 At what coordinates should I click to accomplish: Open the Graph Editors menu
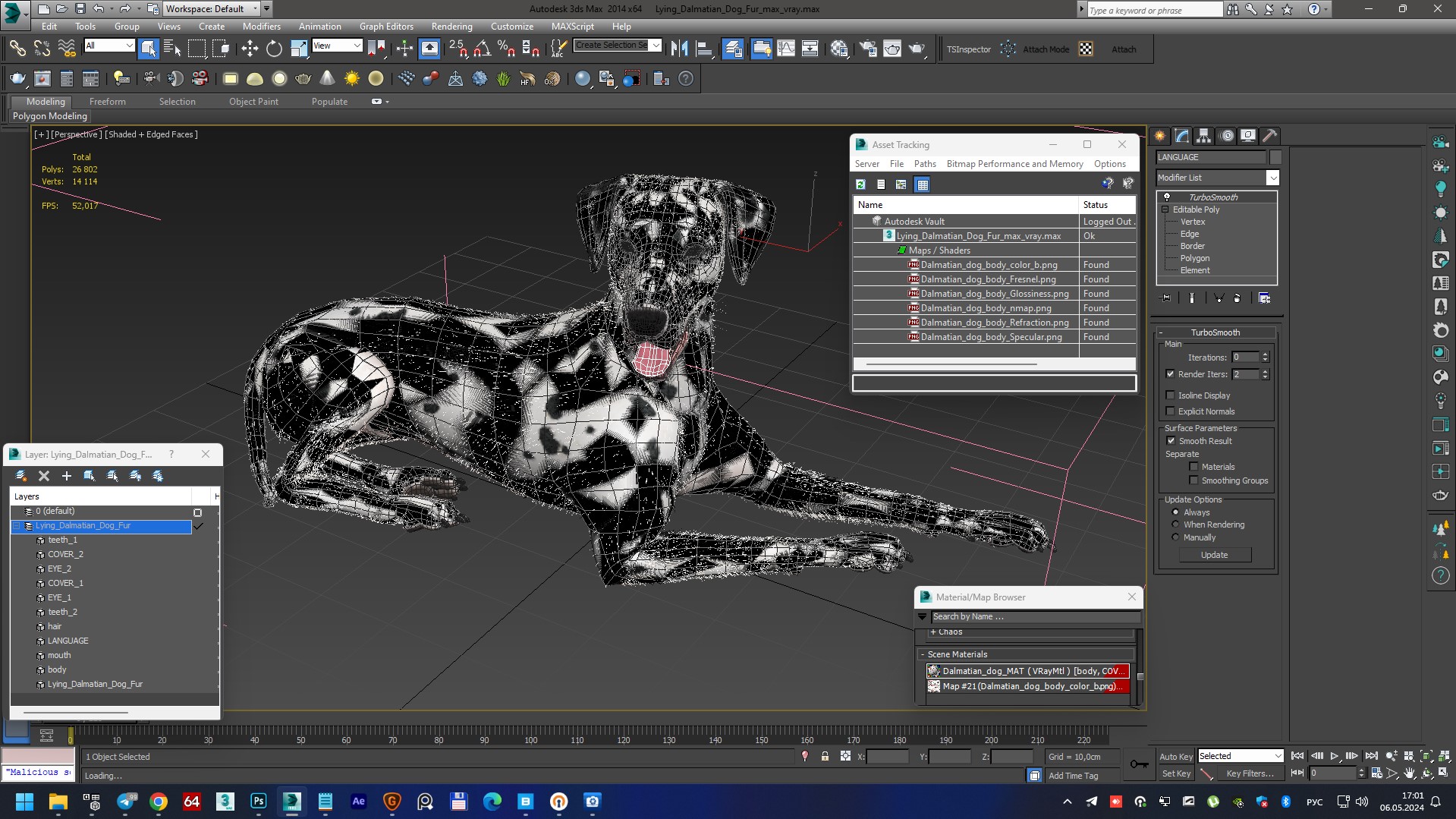(x=386, y=26)
